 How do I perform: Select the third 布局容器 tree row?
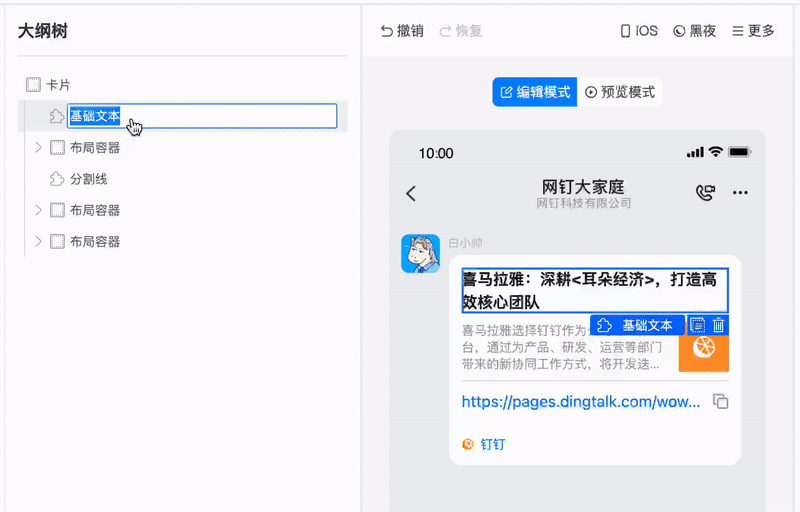183,241
